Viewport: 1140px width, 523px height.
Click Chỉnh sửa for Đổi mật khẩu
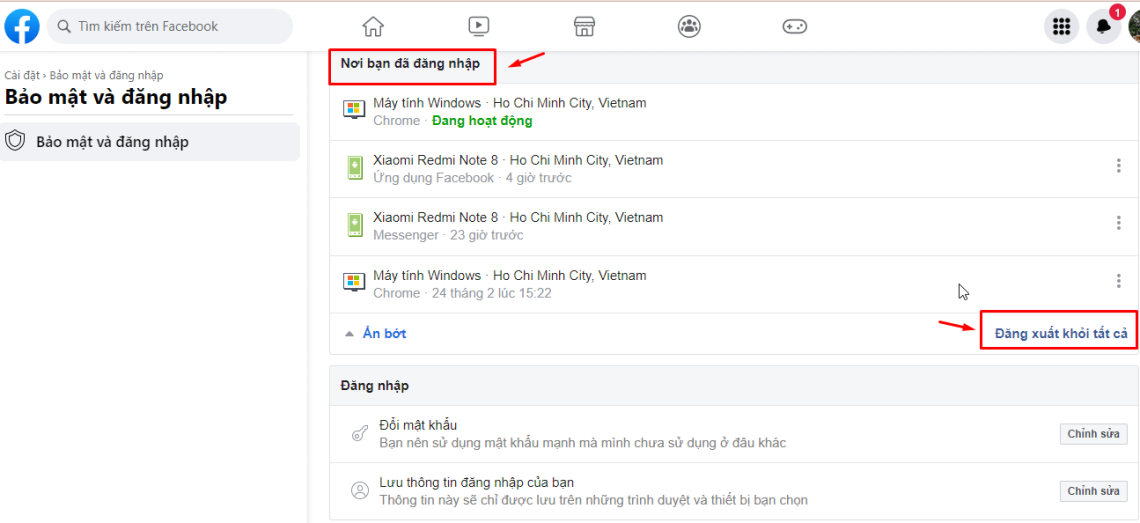pyautogui.click(x=1093, y=434)
